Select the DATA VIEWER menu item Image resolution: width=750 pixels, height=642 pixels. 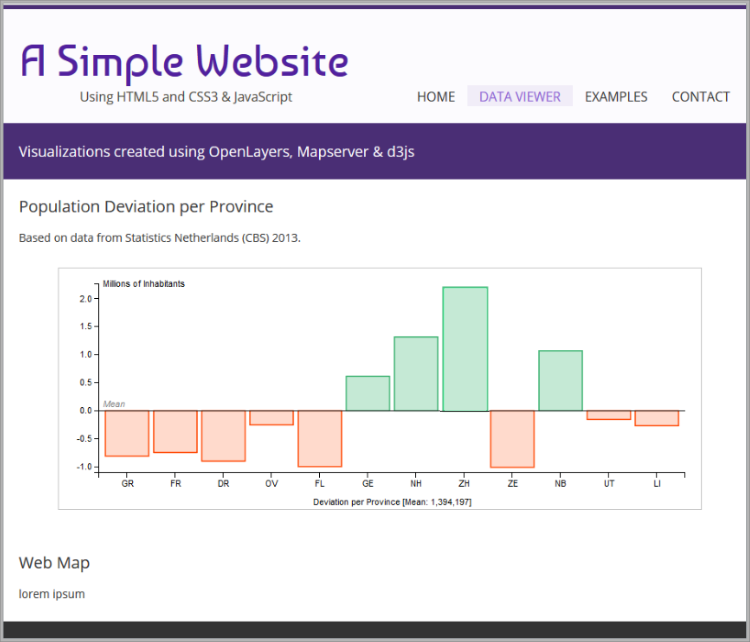(x=520, y=96)
